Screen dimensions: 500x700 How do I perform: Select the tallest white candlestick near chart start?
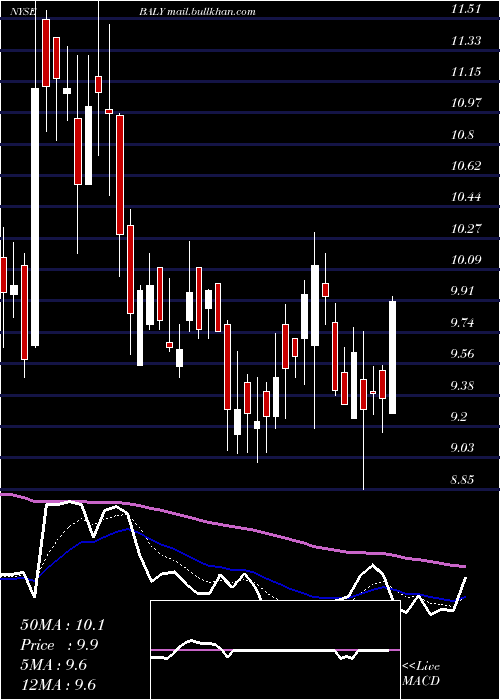[35, 217]
